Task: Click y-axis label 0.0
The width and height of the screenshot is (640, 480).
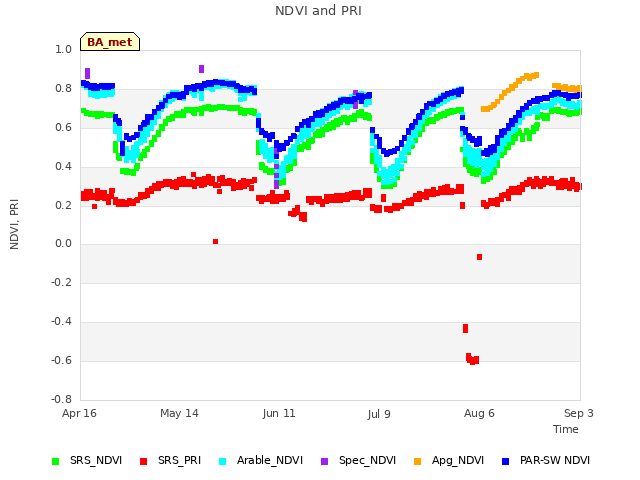Action: coord(63,244)
